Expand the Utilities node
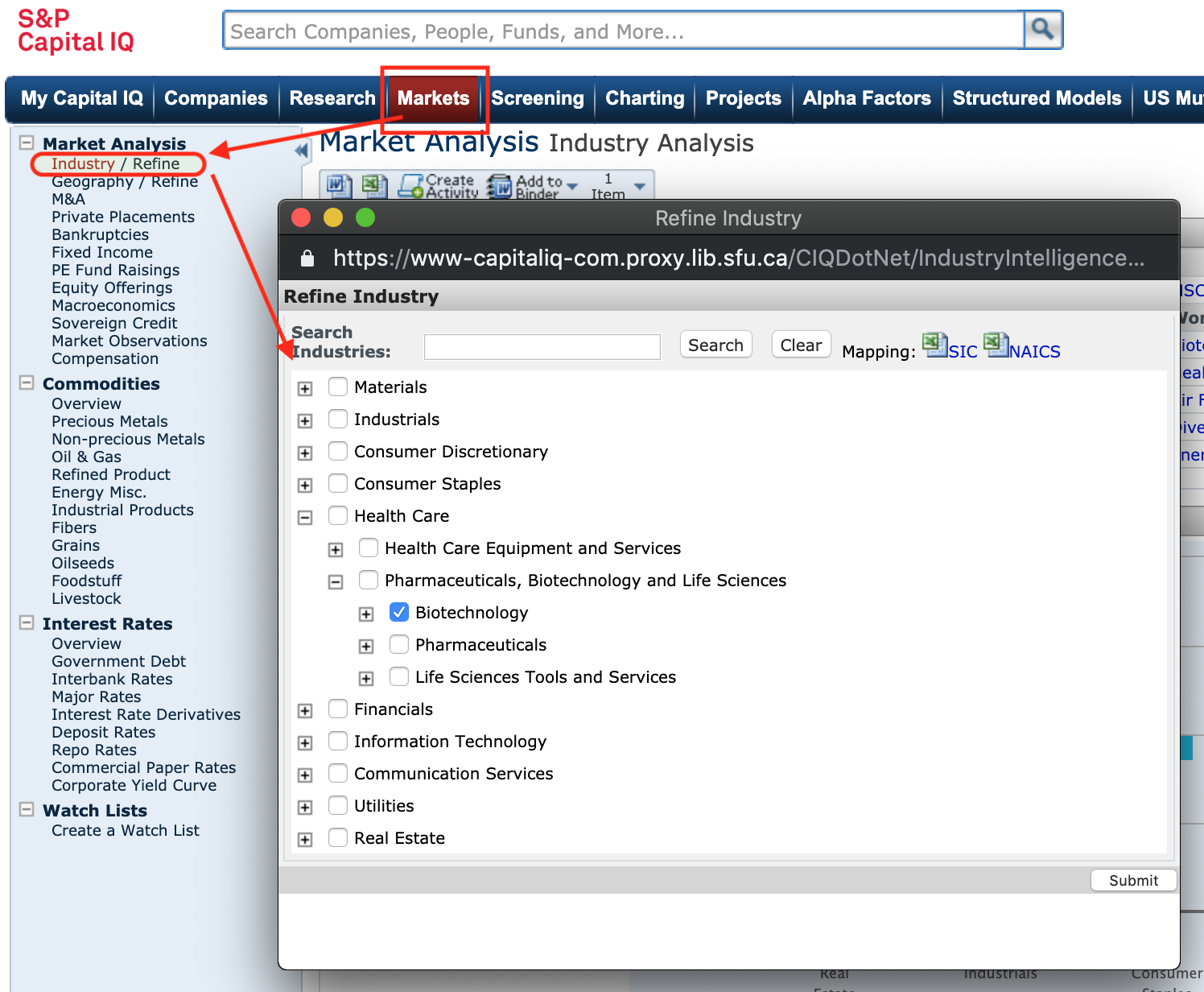 click(x=305, y=808)
